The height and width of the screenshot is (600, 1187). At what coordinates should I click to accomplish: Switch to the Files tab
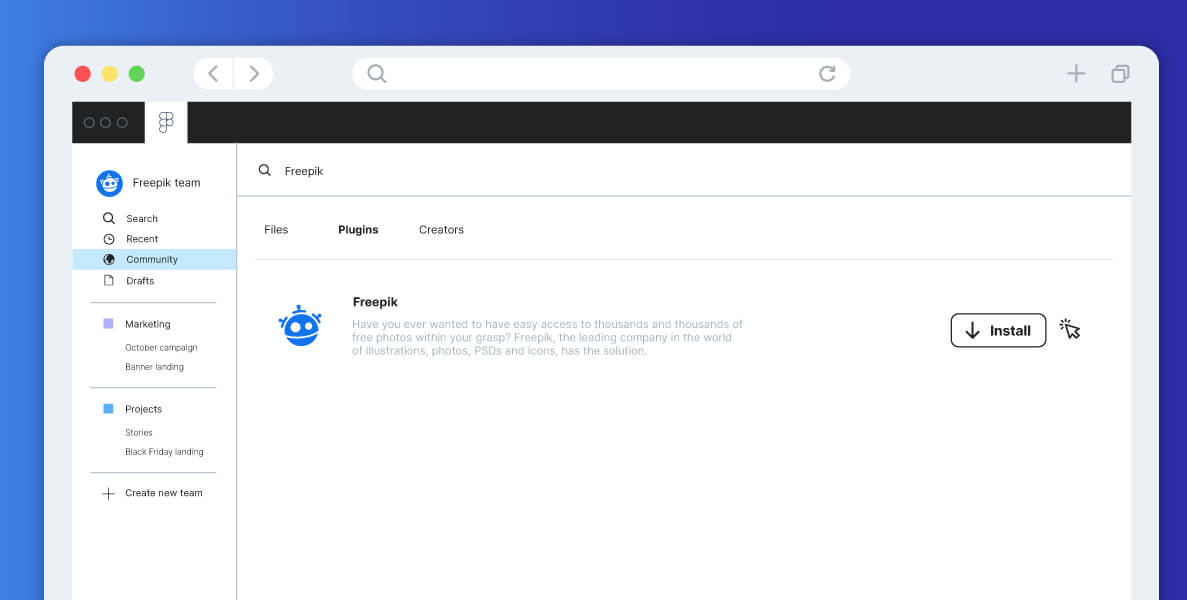pyautogui.click(x=276, y=230)
